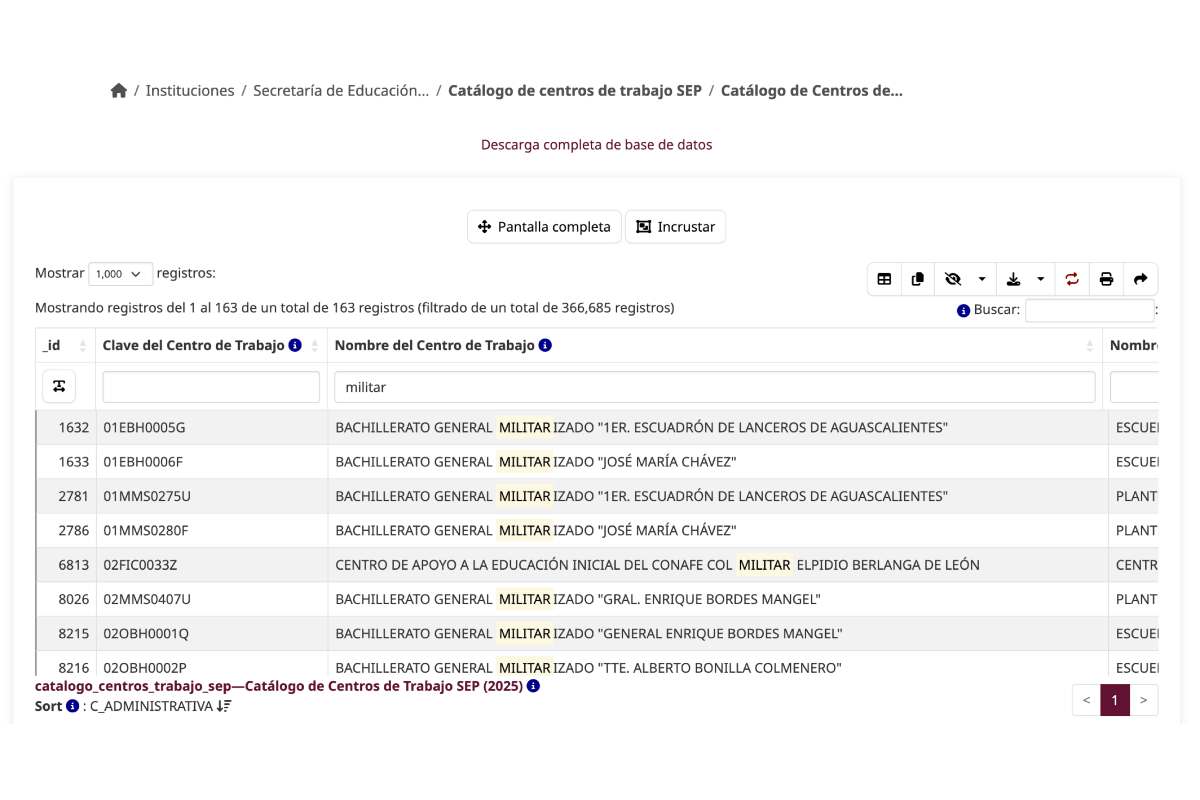
Task: Enter full screen with Pantalla completa button
Action: pos(544,227)
